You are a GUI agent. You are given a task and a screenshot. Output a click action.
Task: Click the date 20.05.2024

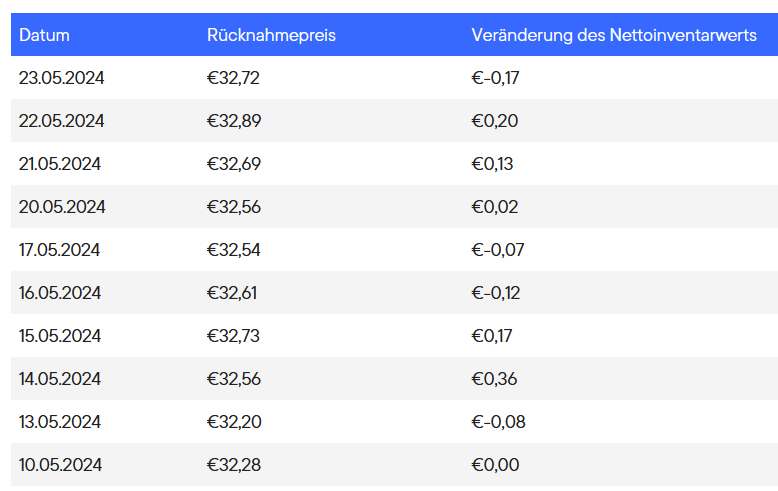[x=62, y=207]
